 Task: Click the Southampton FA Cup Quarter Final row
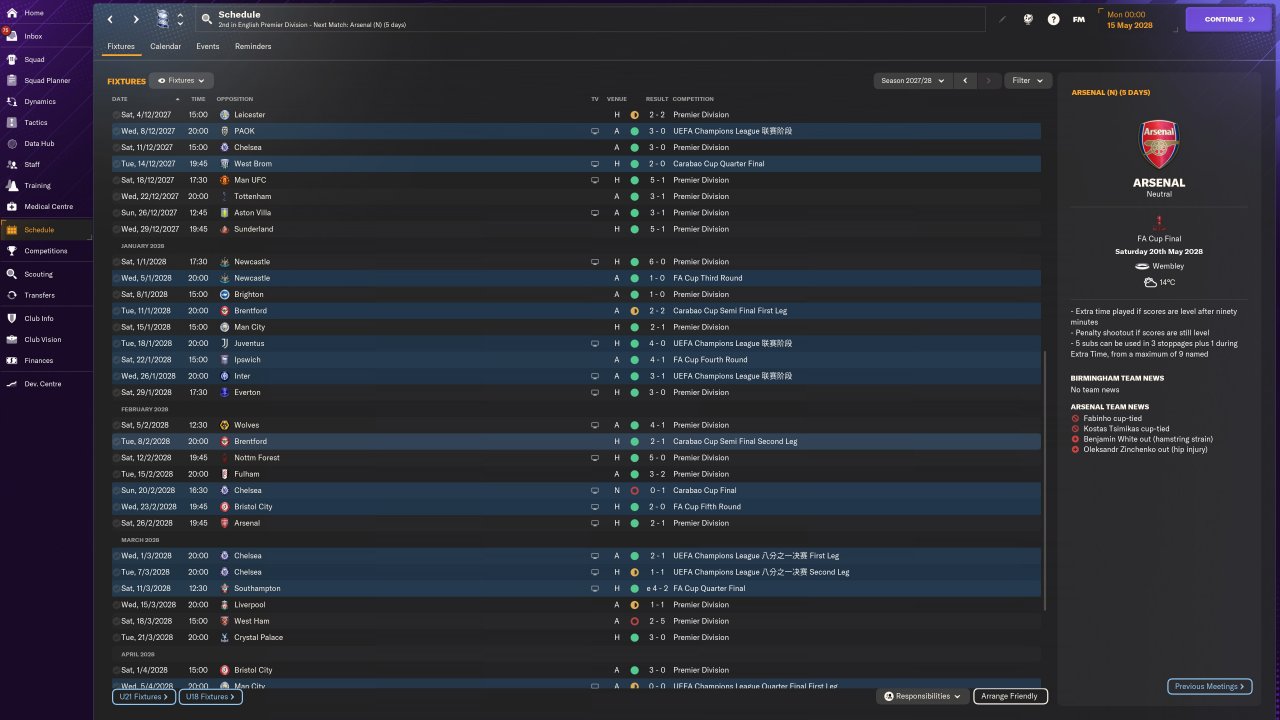point(576,589)
